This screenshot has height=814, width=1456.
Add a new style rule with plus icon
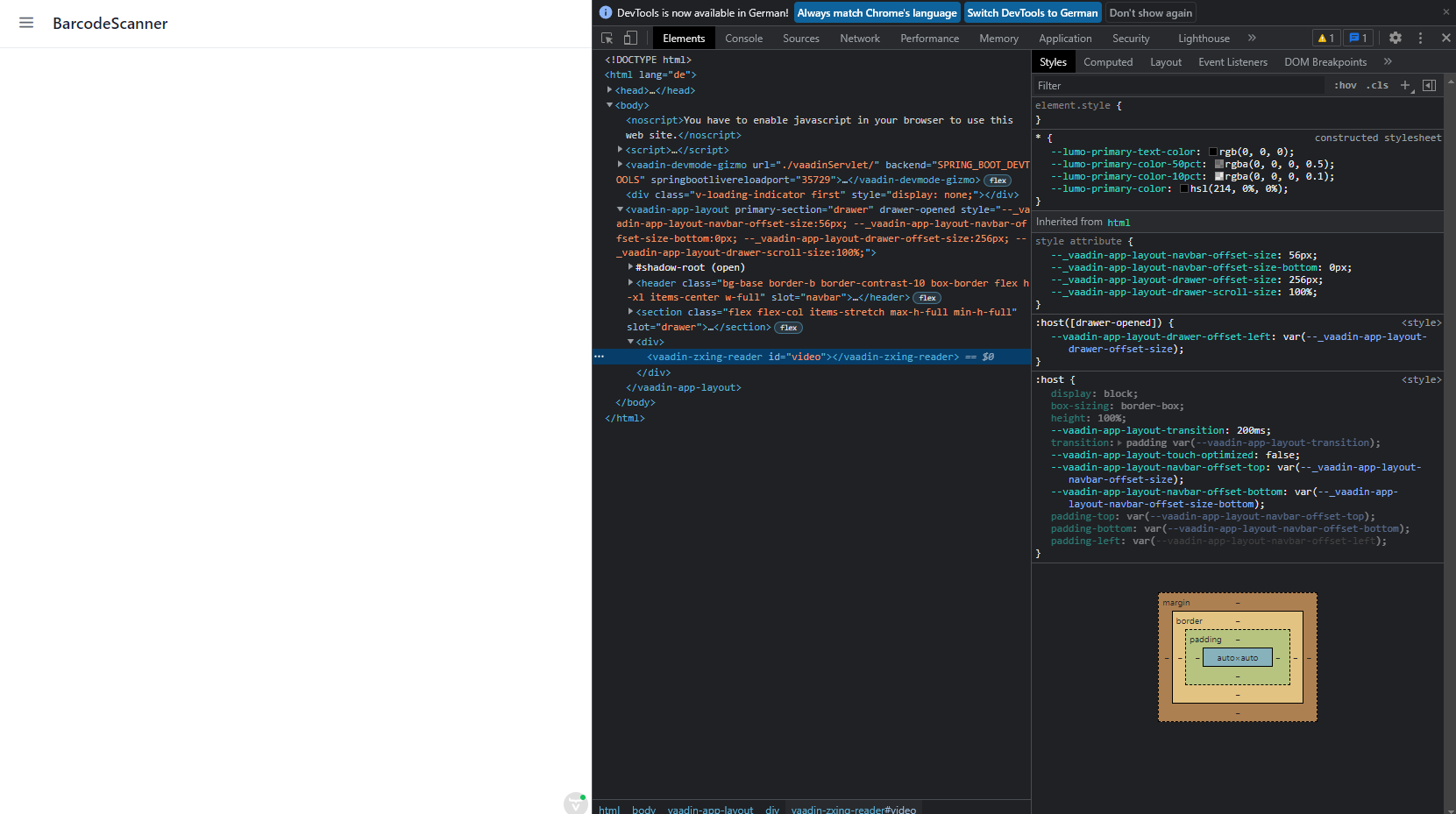pos(1405,85)
